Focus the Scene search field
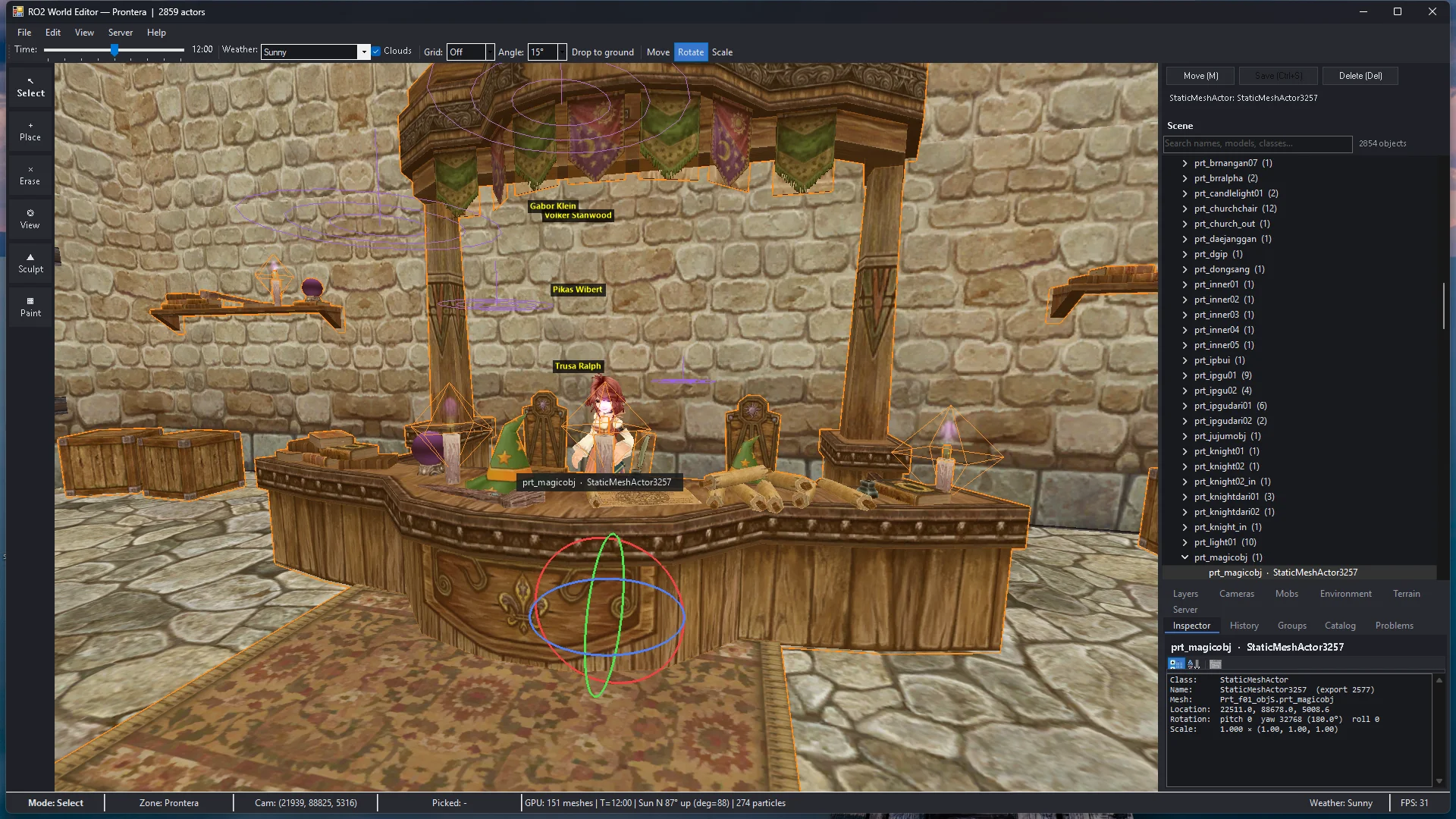This screenshot has width=1456, height=819. [1257, 143]
